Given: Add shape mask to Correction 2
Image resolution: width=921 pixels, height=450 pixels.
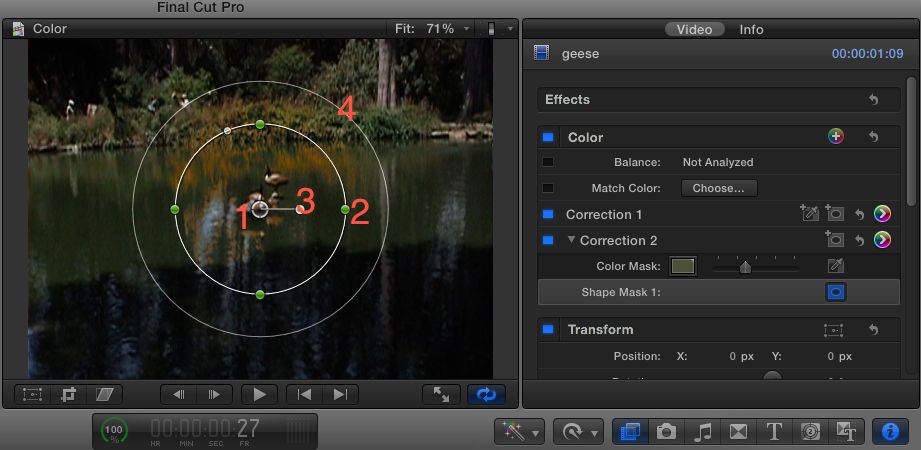Looking at the screenshot, I should point(835,239).
